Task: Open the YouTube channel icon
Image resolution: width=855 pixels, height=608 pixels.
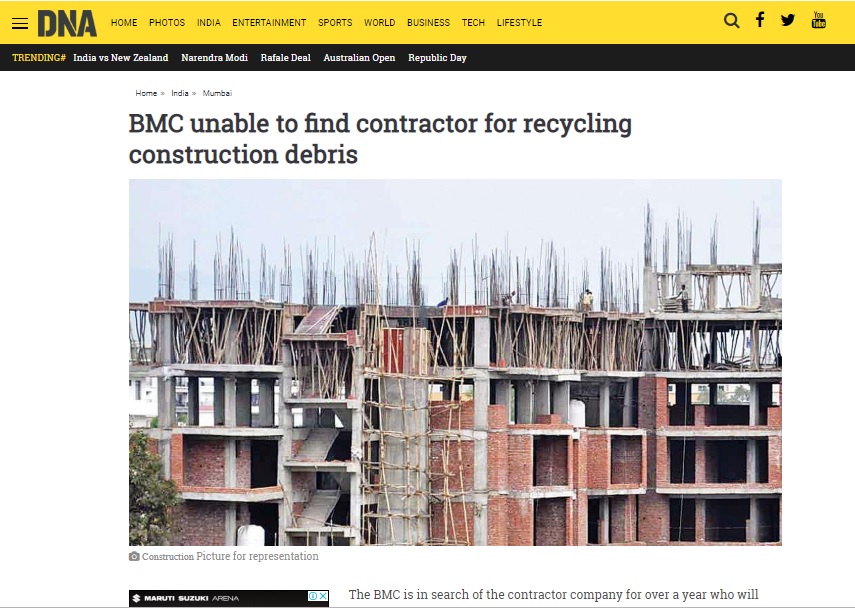Action: pos(818,20)
